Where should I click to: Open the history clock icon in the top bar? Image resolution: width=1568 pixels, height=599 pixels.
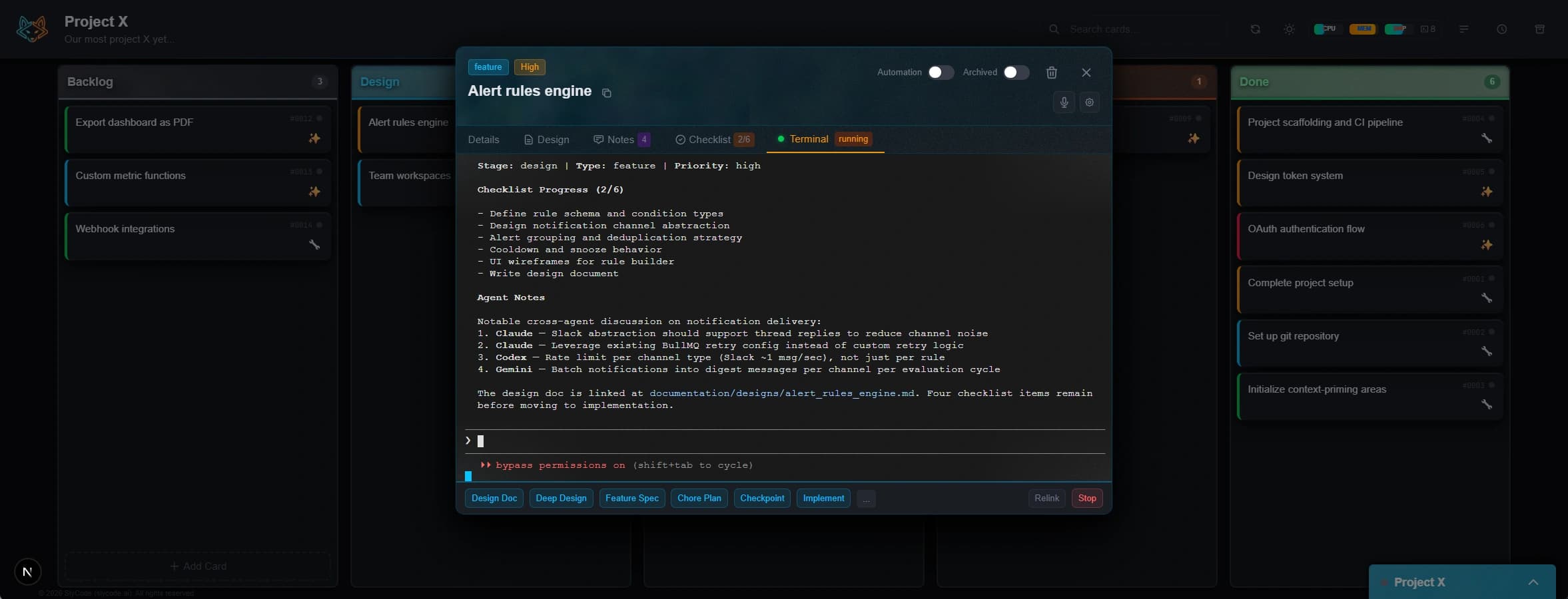click(1501, 29)
